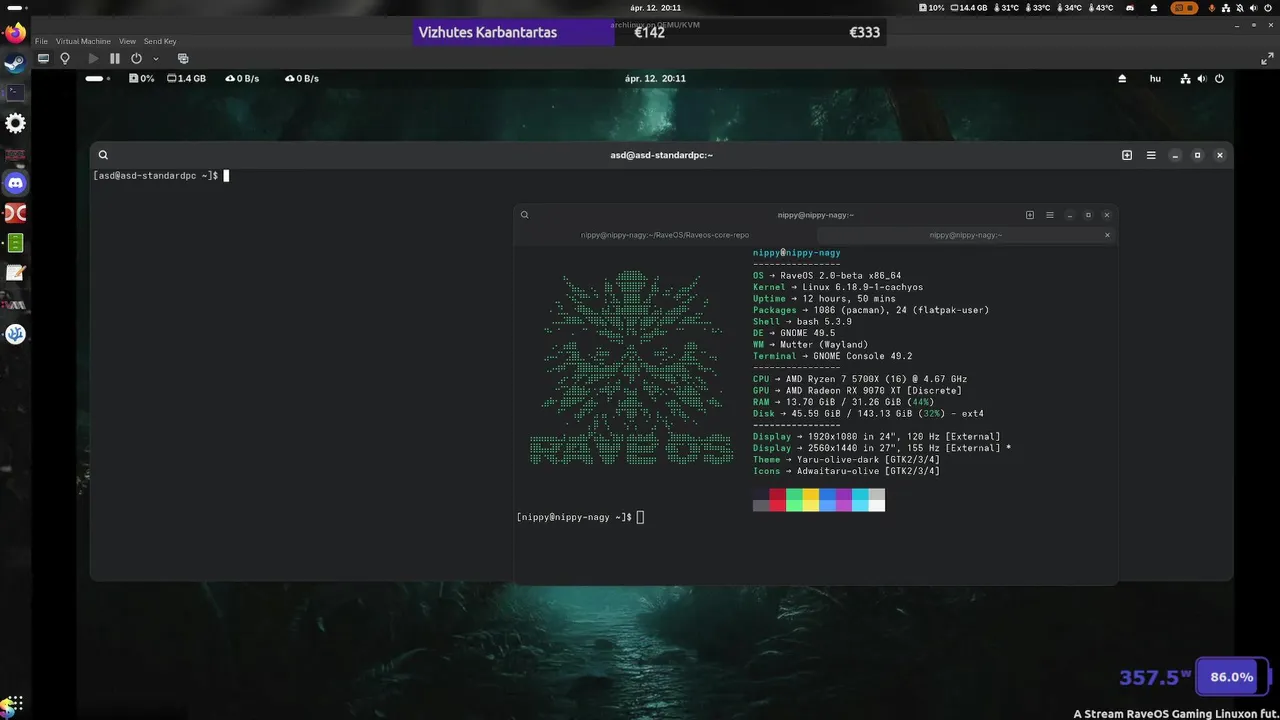Open the guest hu keyboard layout selector
1280x720 pixels.
point(1155,78)
